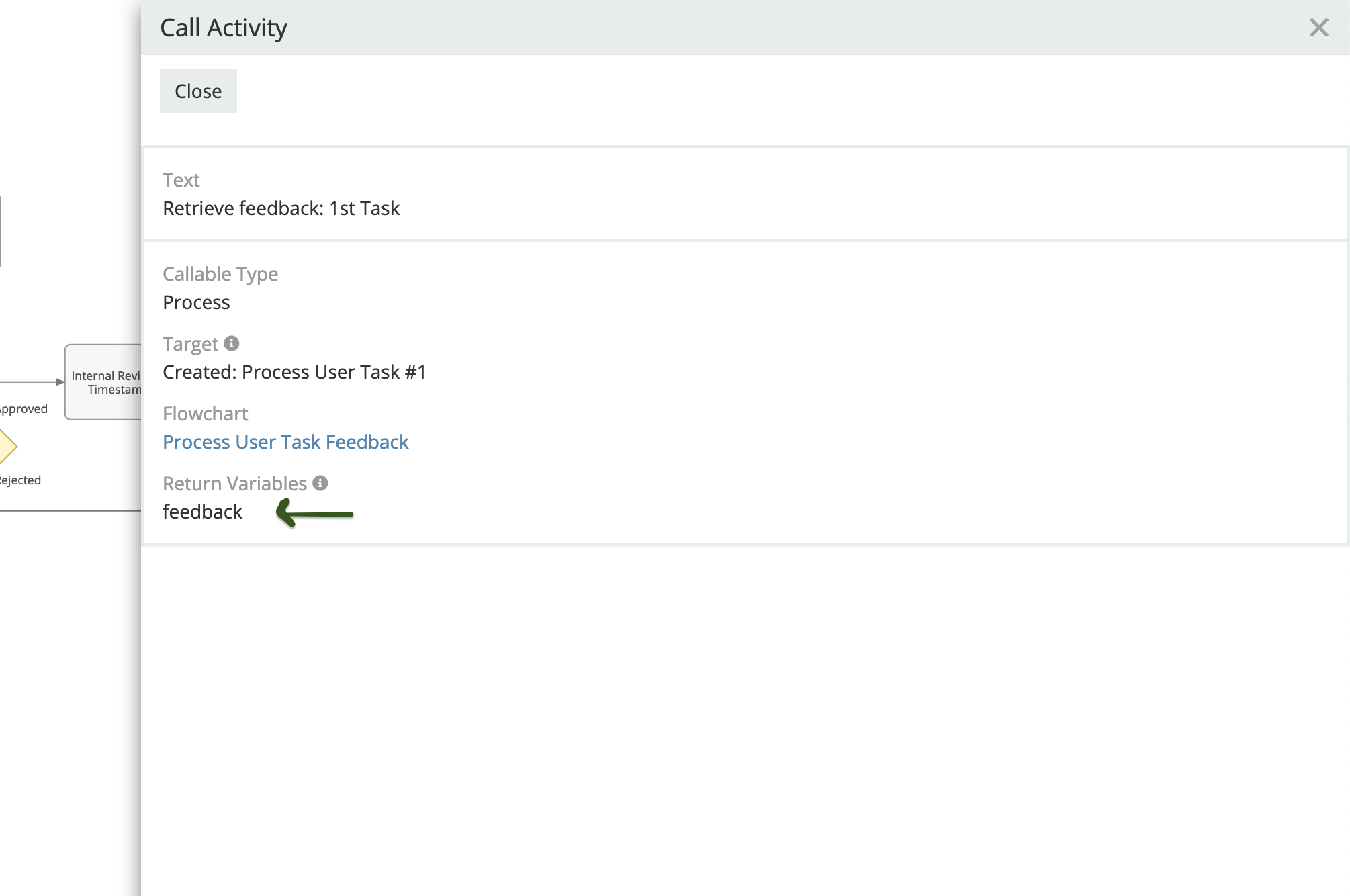The height and width of the screenshot is (896, 1350).
Task: Close the Call Activity panel with X
Action: click(x=1318, y=28)
